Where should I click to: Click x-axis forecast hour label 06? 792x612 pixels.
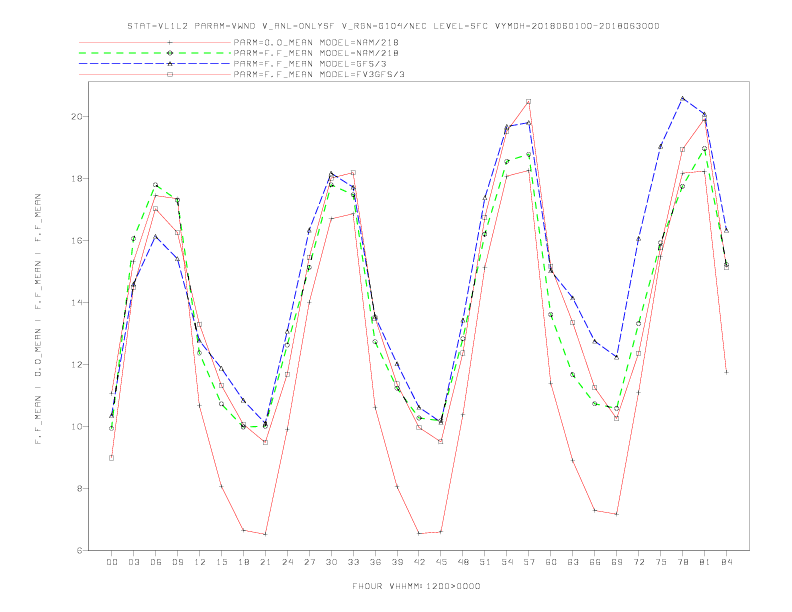(156, 562)
